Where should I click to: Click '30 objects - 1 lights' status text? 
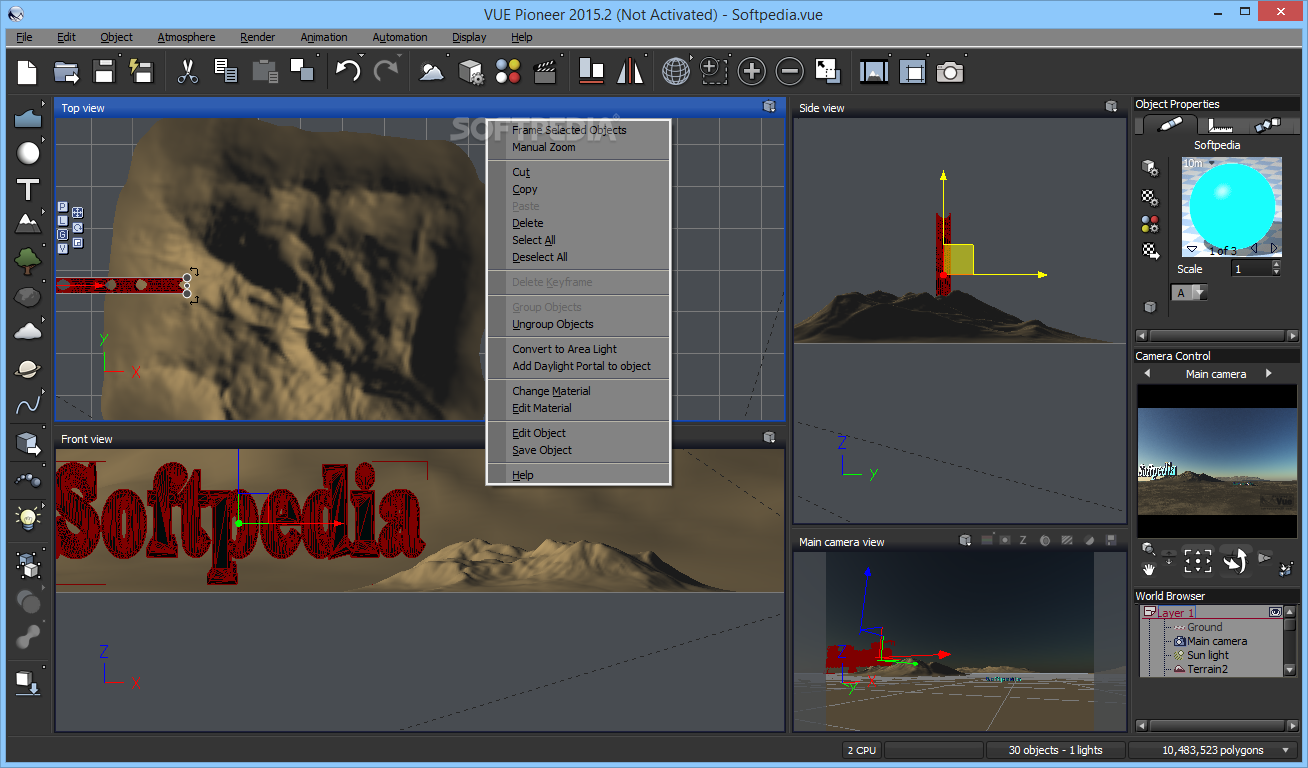[x=1055, y=750]
